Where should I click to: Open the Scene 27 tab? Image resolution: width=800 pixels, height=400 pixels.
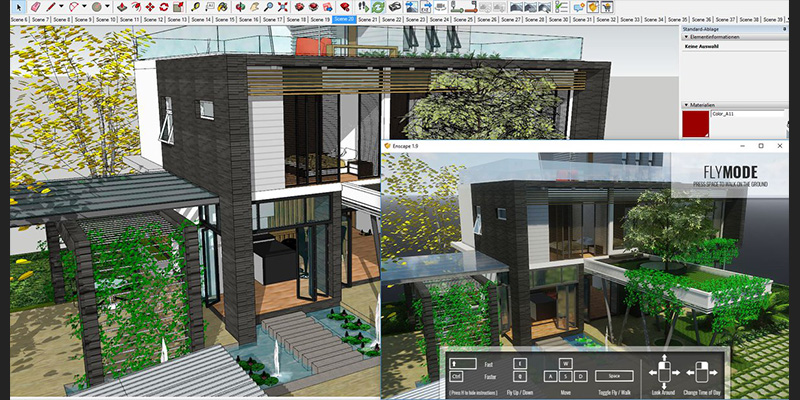tap(511, 19)
